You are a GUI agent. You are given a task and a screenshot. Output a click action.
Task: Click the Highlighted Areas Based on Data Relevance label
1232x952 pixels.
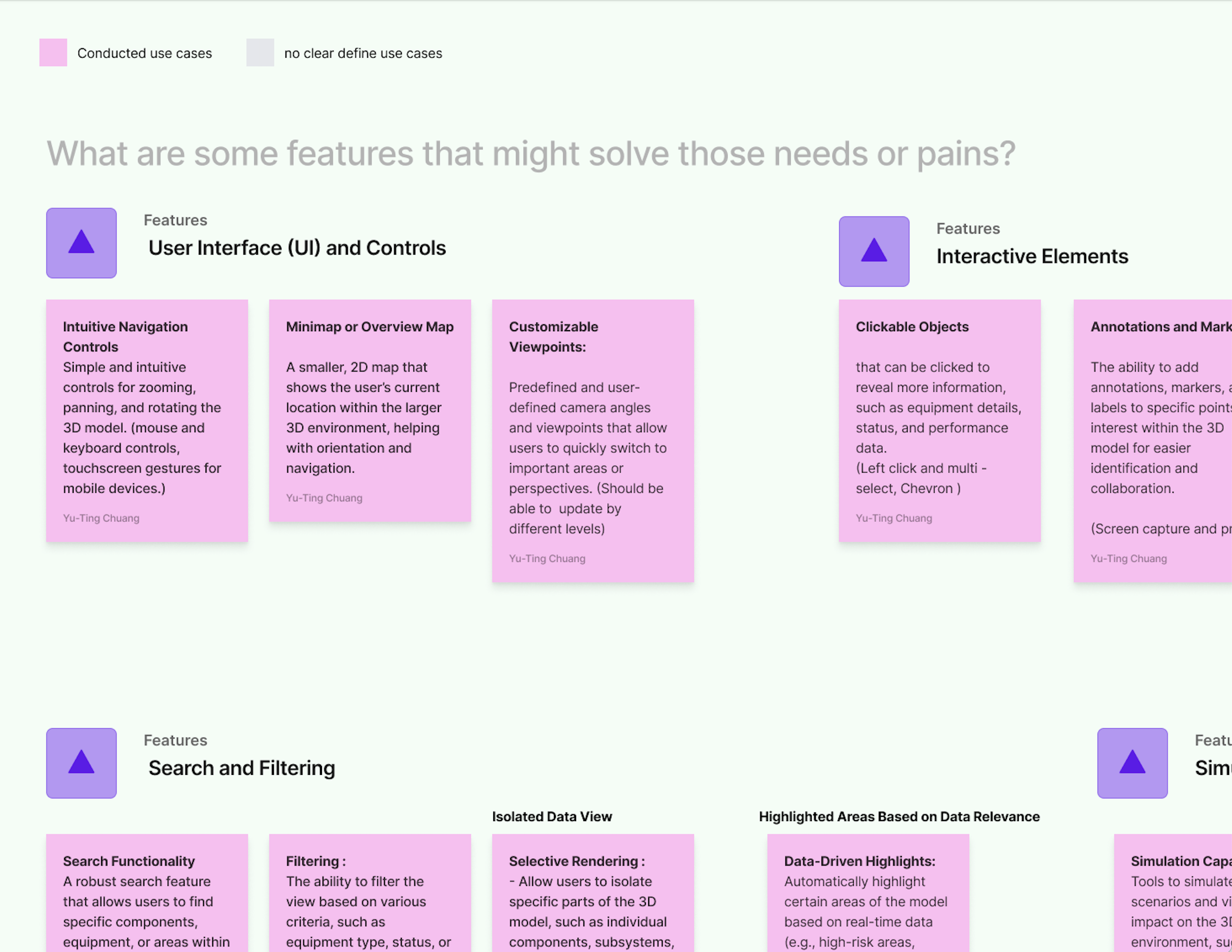point(898,817)
